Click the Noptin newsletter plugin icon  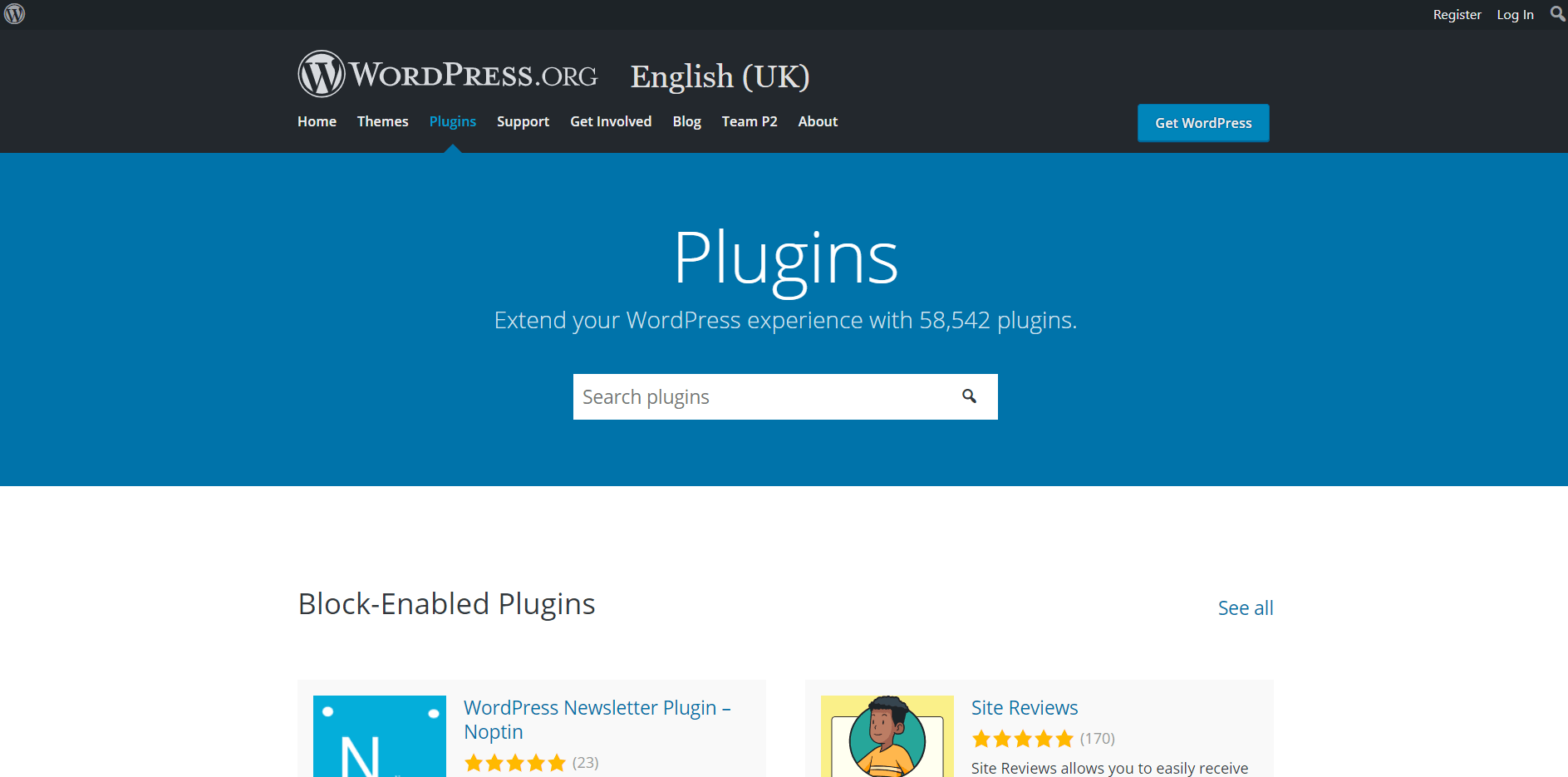point(379,735)
